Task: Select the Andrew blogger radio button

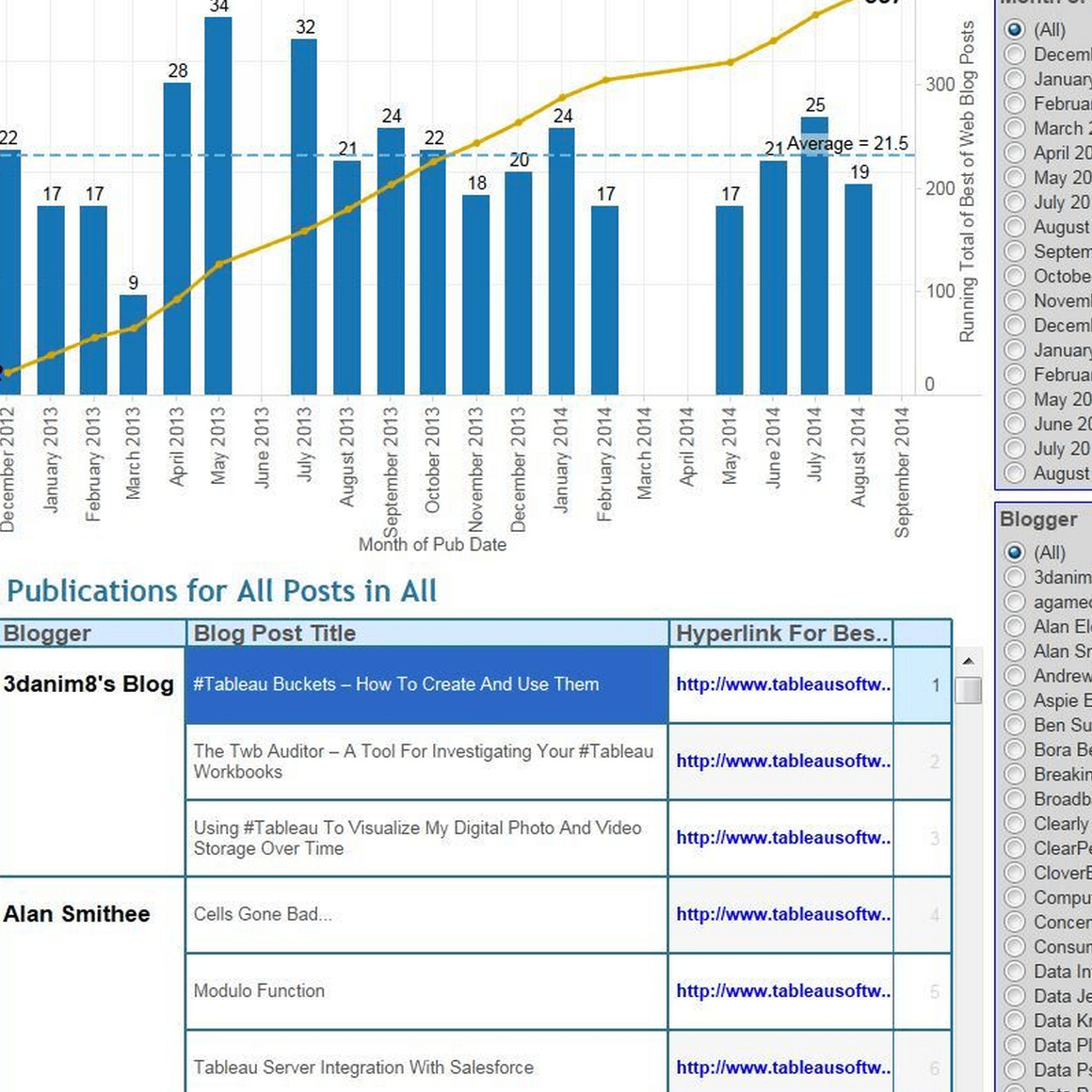Action: [x=1015, y=676]
